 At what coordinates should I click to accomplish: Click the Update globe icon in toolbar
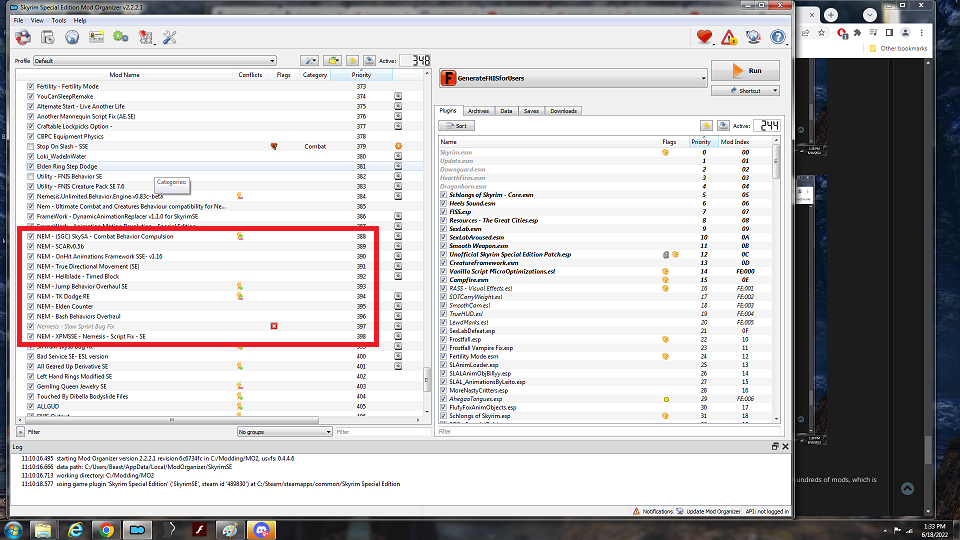[x=753, y=37]
